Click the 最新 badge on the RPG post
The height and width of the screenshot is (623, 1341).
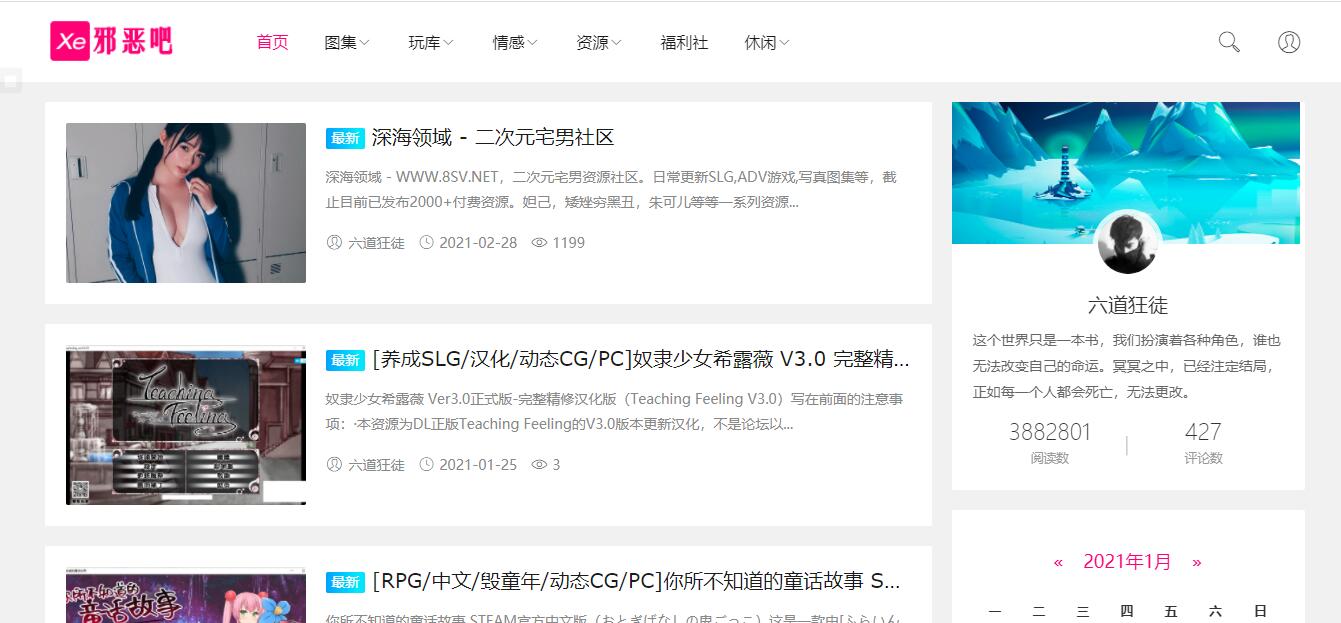pos(345,582)
